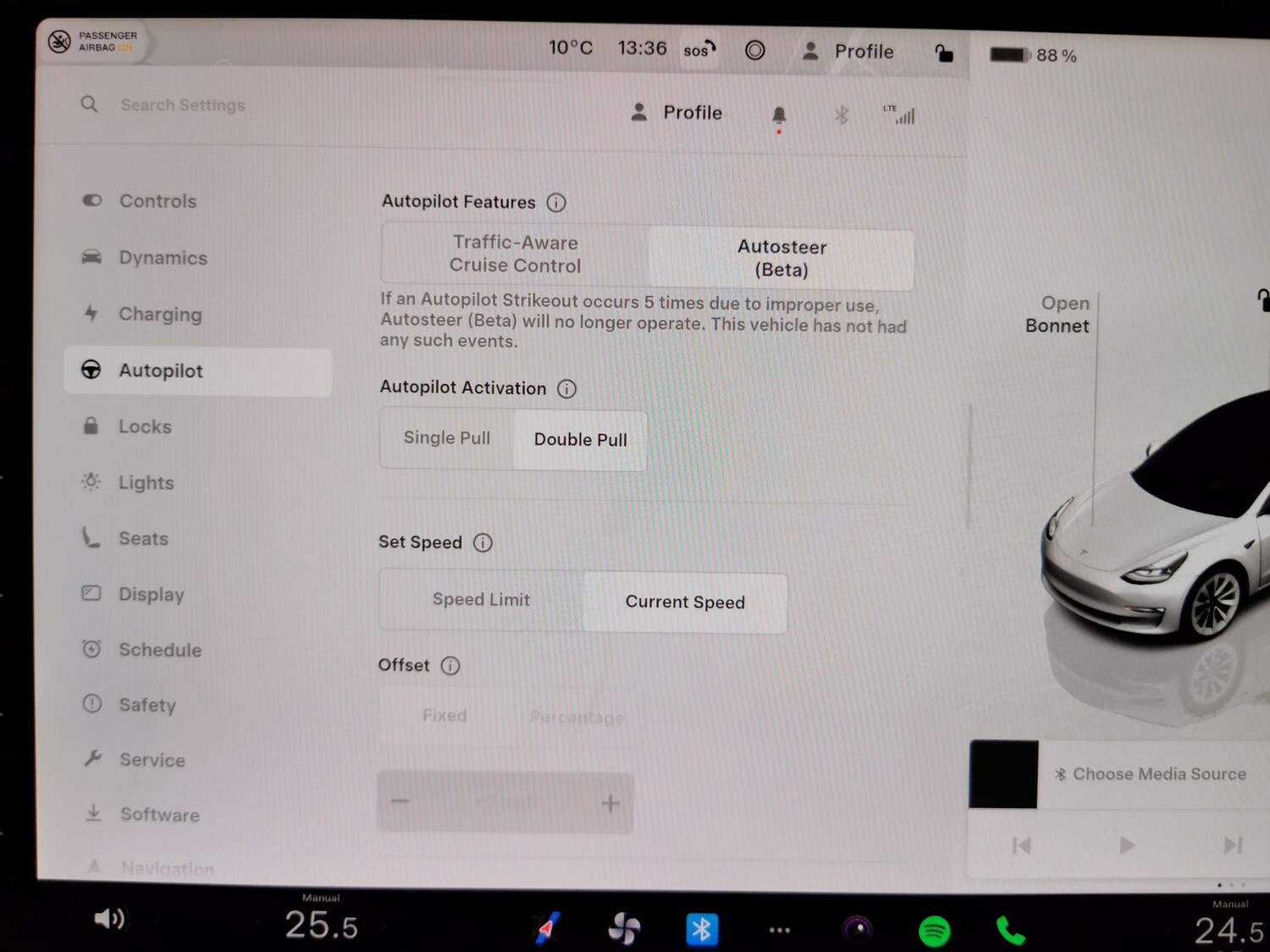Tap the Bluetooth icon near Profile
Screen dimensions: 1270x952
pyautogui.click(x=842, y=114)
